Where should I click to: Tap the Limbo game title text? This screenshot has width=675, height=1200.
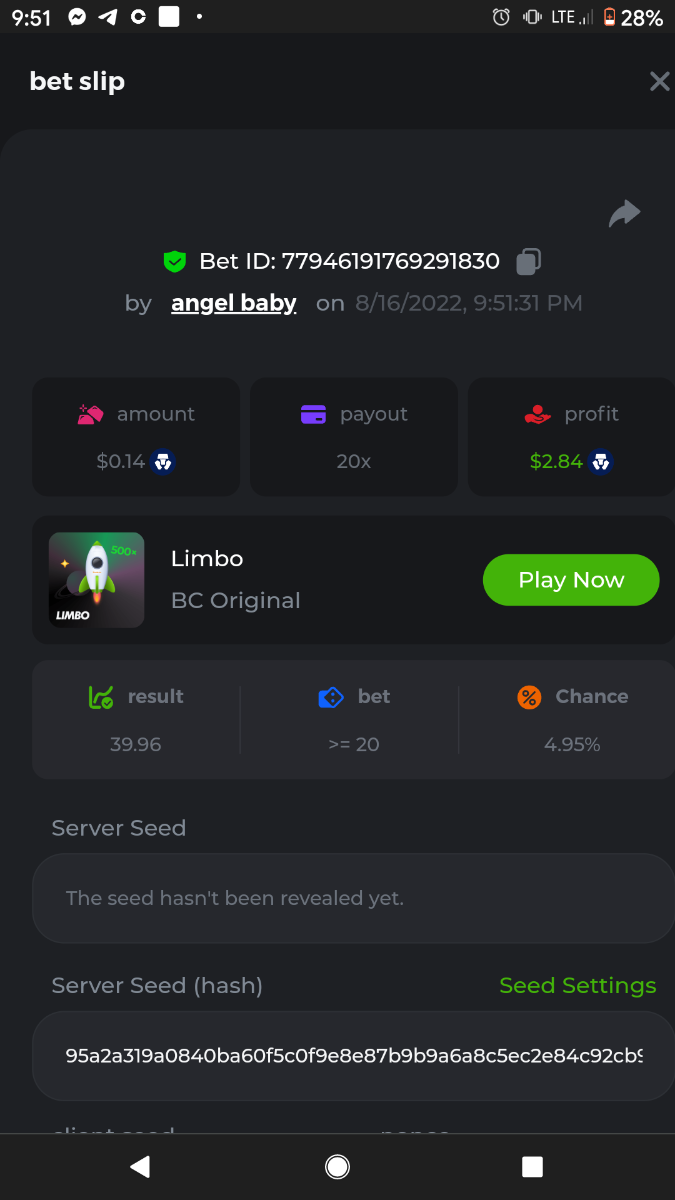pyautogui.click(x=207, y=558)
